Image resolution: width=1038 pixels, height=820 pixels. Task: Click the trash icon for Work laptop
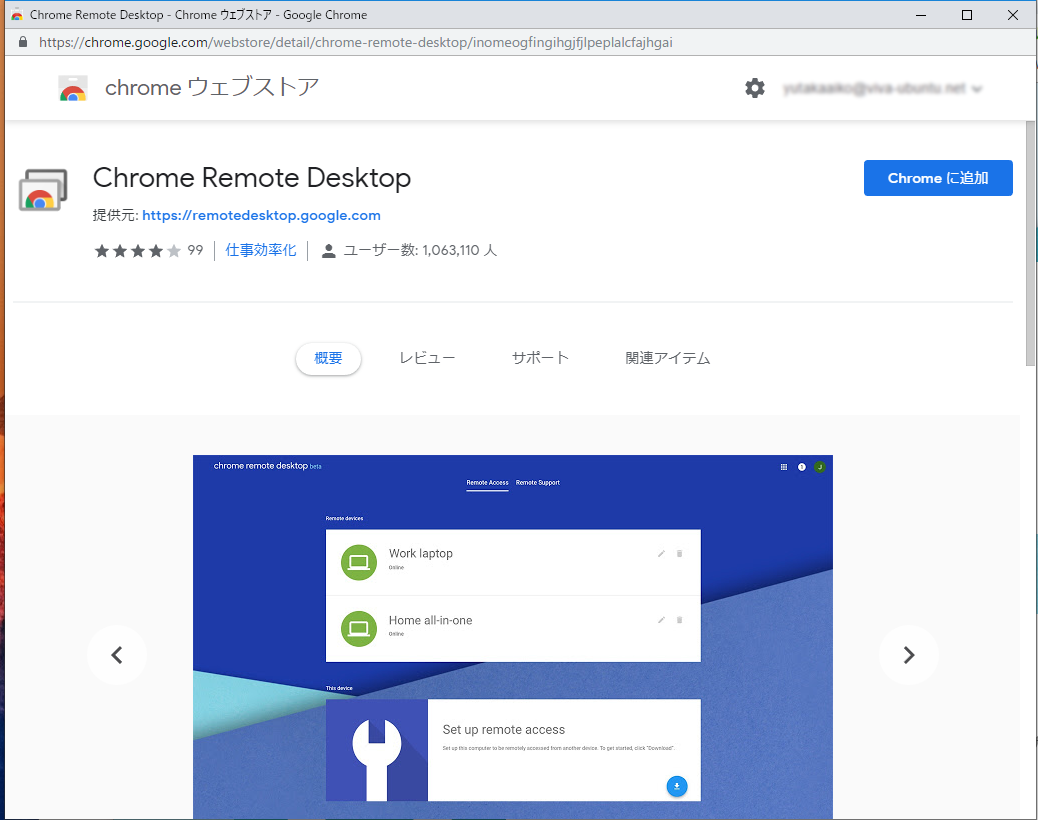pyautogui.click(x=679, y=553)
